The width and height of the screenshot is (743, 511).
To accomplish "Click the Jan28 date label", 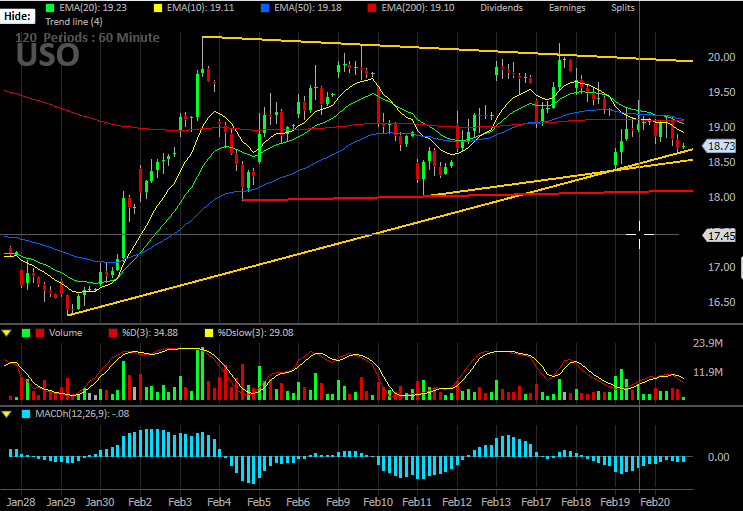I will (21, 502).
